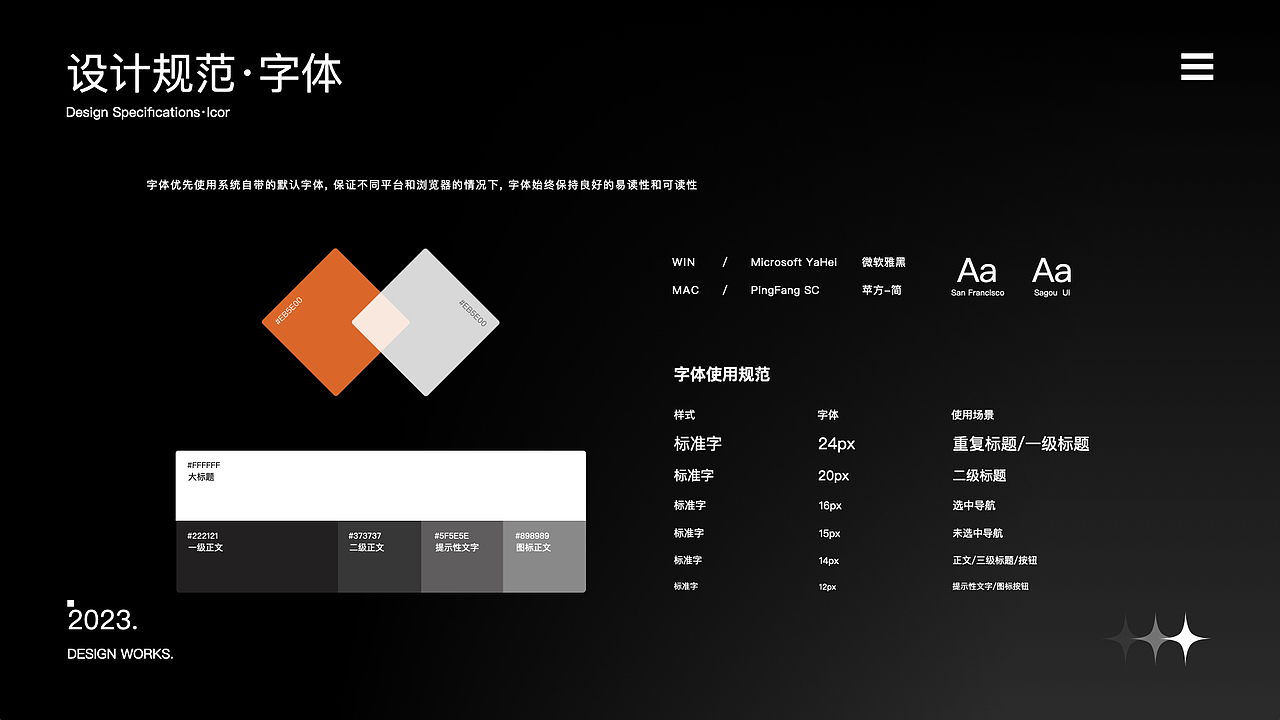Switch to the 设计规范·字体 title tab
This screenshot has width=1280, height=720.
(204, 72)
